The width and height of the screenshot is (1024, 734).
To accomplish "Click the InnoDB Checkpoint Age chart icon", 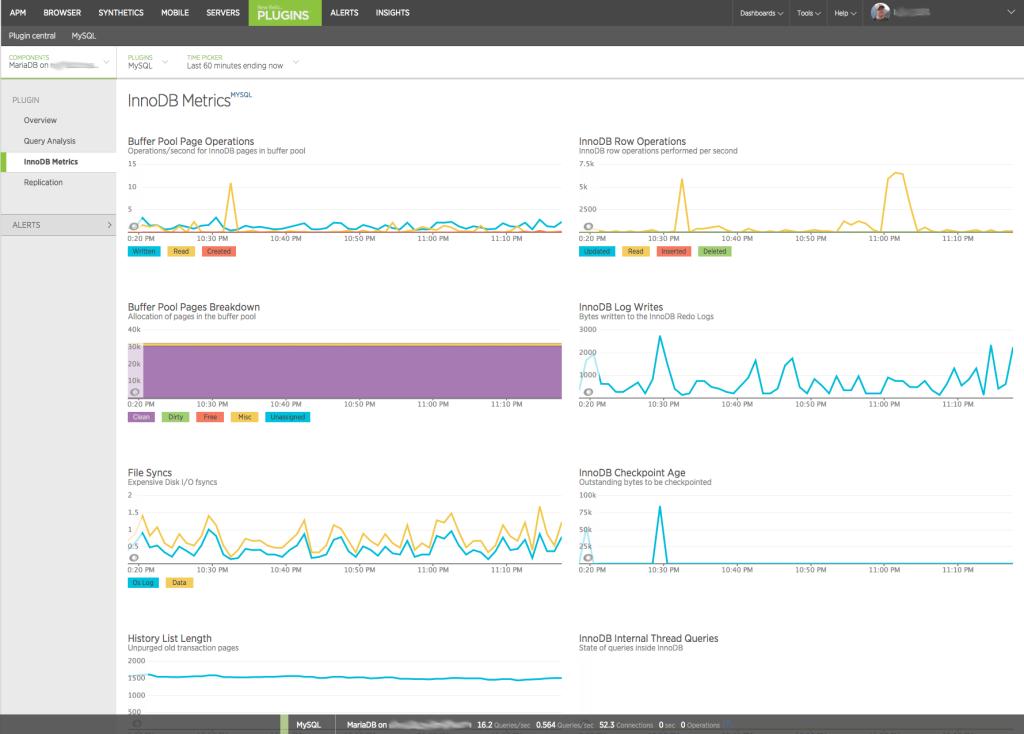I will click(588, 558).
